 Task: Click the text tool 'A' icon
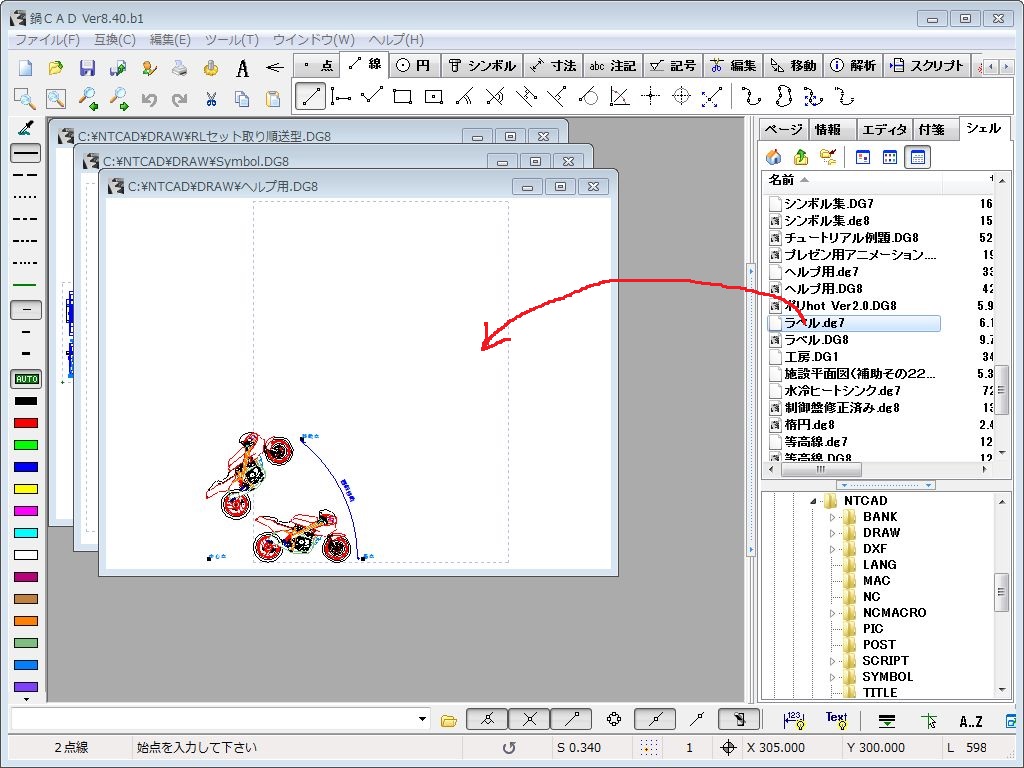pos(242,68)
